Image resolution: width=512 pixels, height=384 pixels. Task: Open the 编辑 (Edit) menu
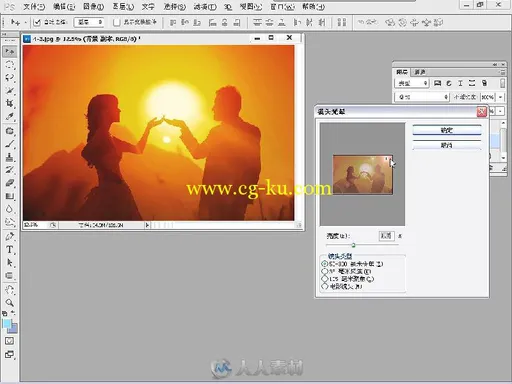tap(64, 6)
